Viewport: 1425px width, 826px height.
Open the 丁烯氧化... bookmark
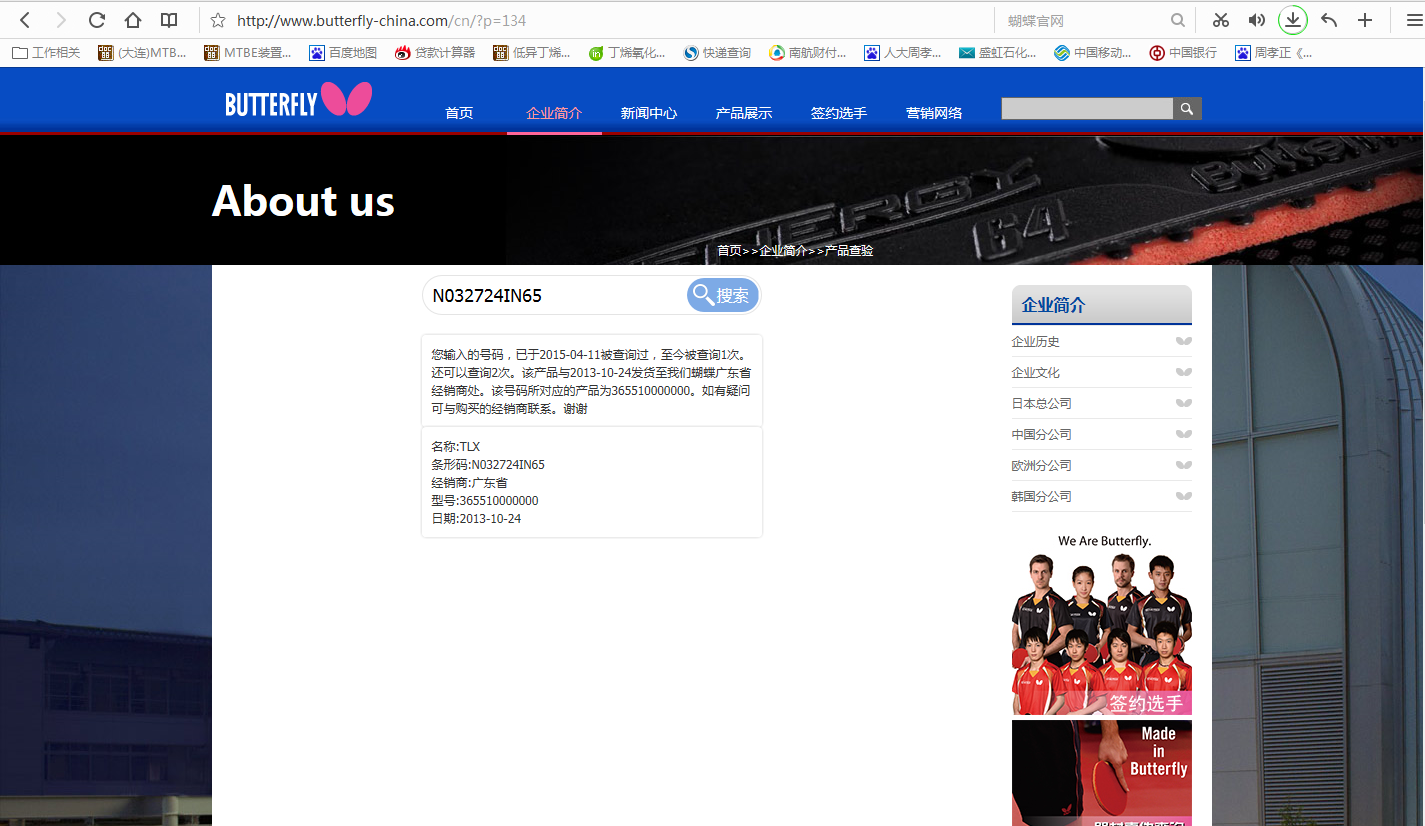click(x=627, y=53)
